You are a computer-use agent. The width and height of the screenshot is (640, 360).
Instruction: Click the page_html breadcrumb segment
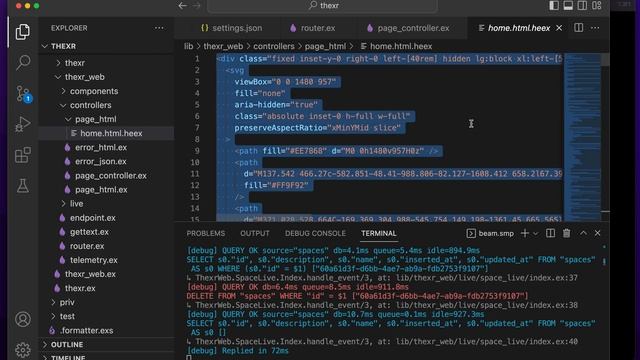coord(325,47)
